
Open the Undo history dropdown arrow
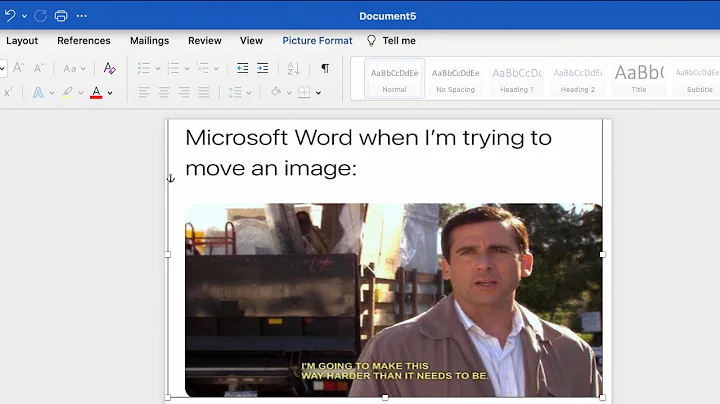pyautogui.click(x=24, y=16)
